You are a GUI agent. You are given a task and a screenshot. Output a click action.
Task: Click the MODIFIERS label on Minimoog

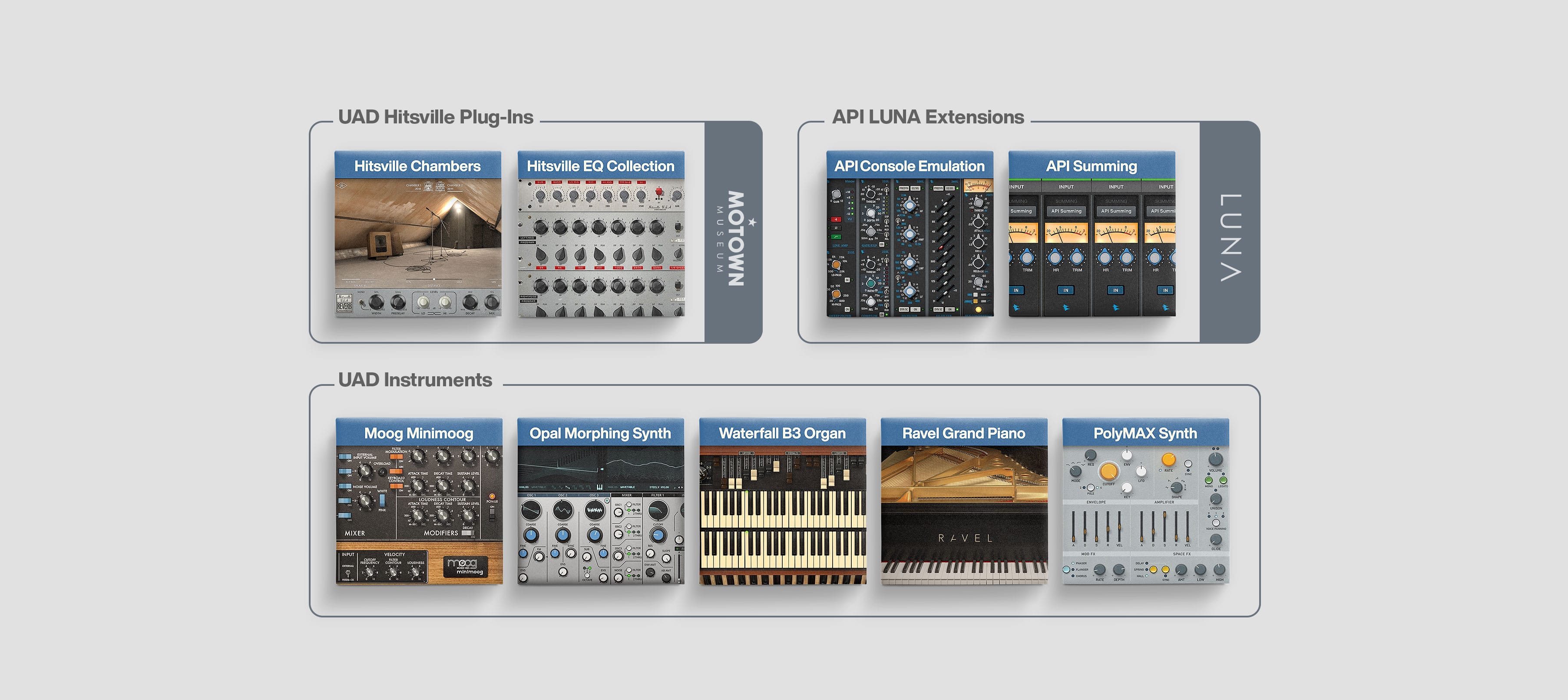(441, 533)
